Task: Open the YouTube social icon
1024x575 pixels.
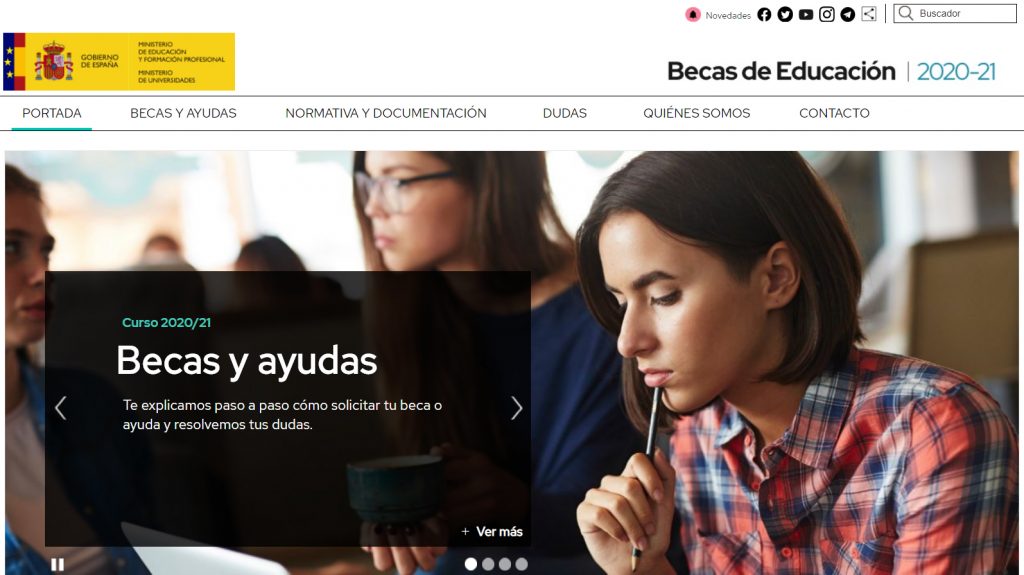Action: 806,14
